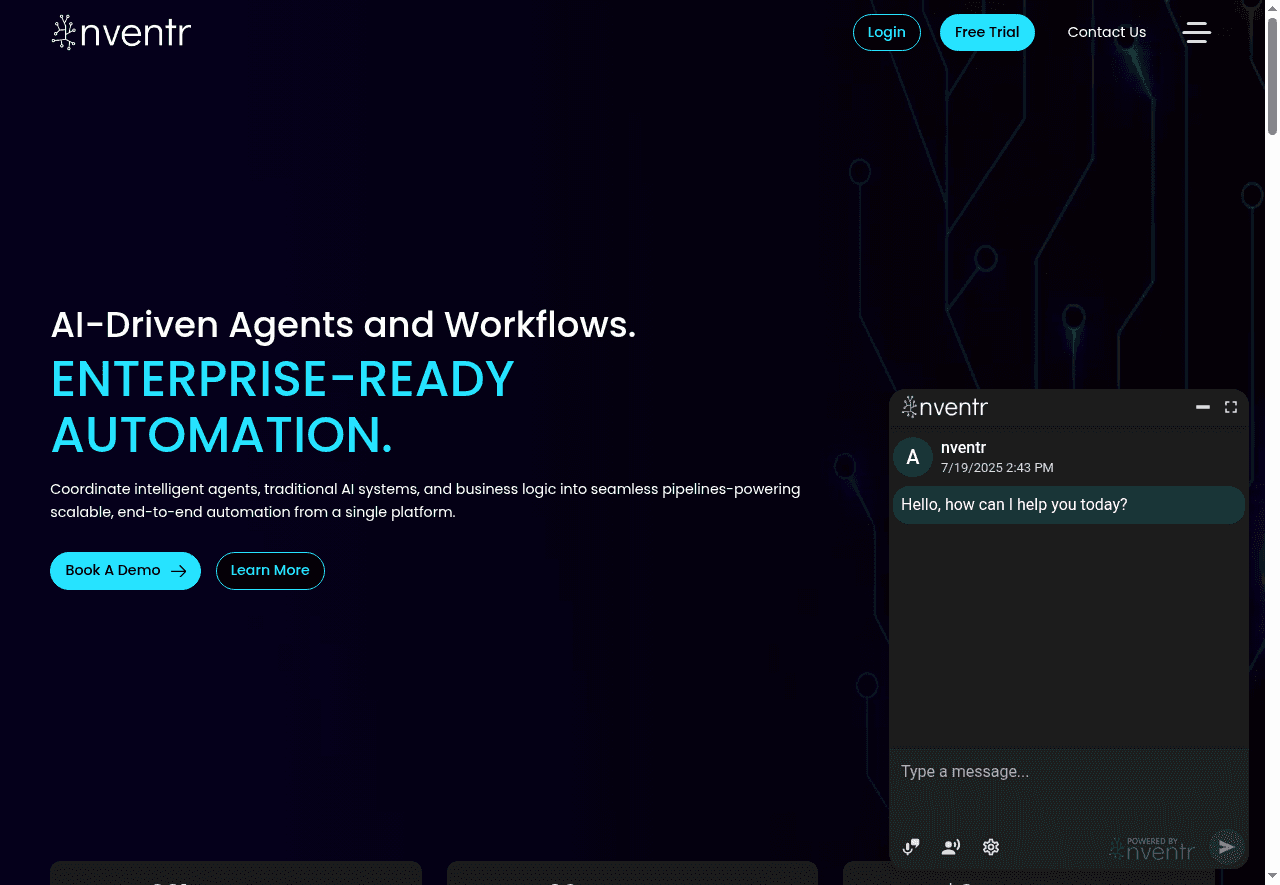Open the chat settings gear icon
1280x885 pixels.
click(x=990, y=847)
